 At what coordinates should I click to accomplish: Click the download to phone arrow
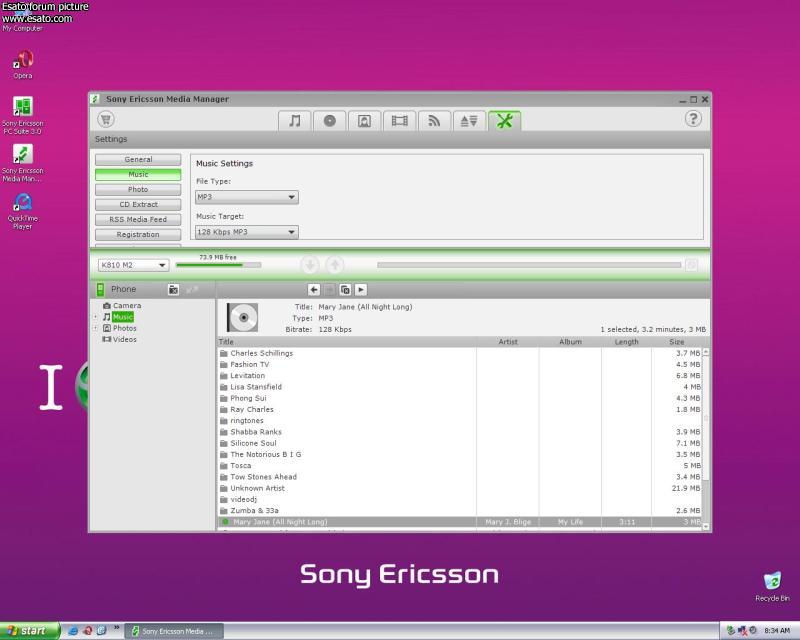(x=310, y=264)
